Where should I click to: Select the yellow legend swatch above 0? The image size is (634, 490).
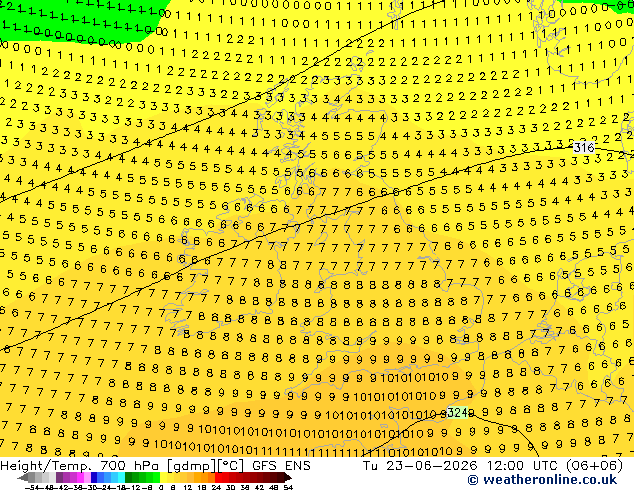click(163, 477)
